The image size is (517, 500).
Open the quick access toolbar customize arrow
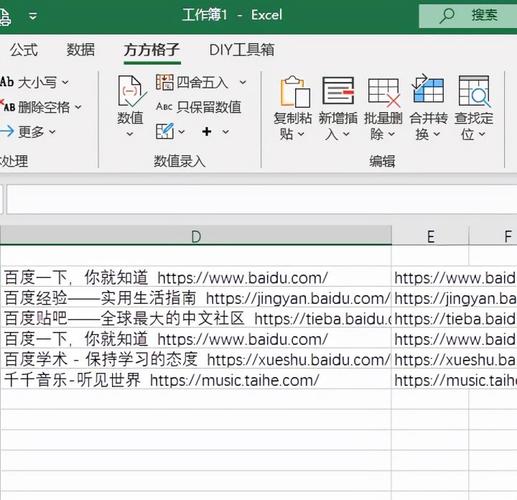point(33,16)
